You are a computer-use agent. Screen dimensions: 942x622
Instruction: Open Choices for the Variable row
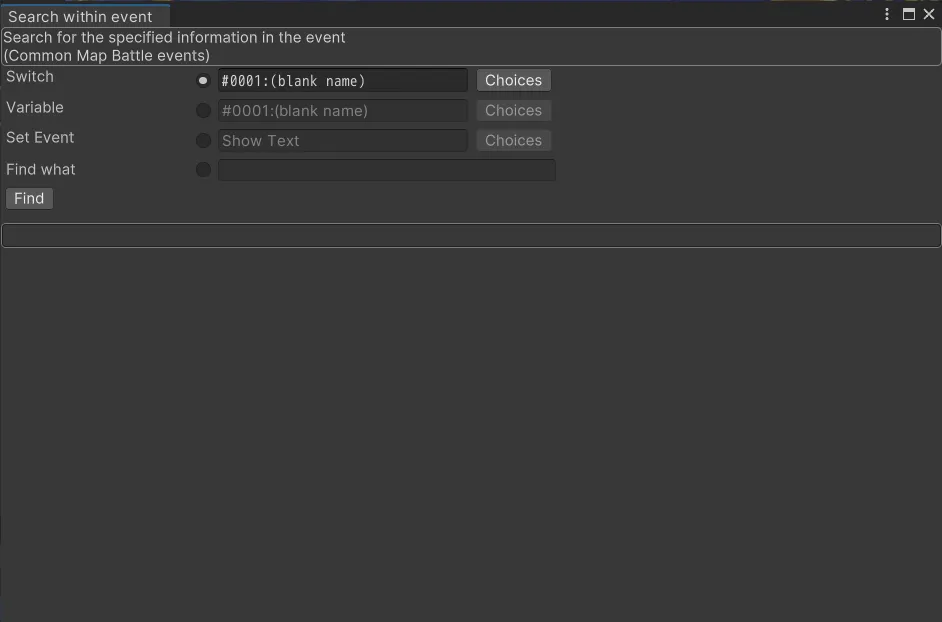[x=513, y=111]
